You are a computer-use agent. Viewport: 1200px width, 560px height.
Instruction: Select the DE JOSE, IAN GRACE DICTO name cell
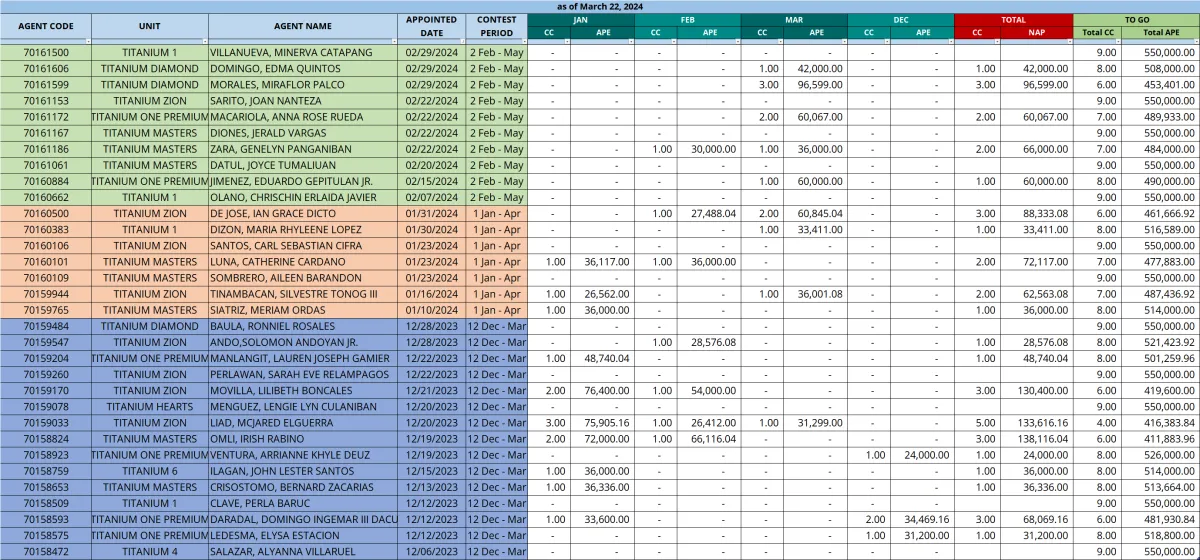pos(304,213)
